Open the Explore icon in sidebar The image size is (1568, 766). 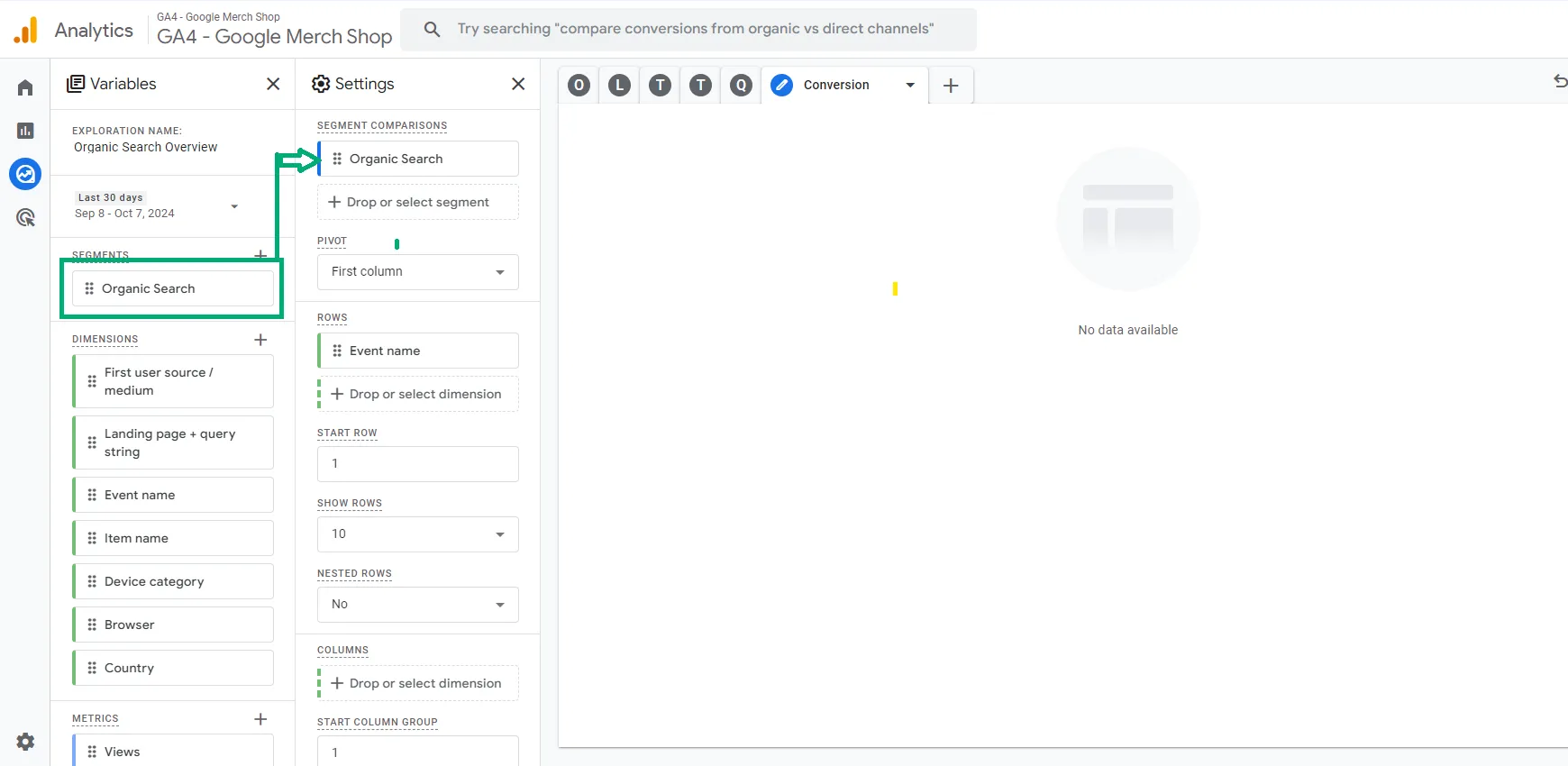[25, 174]
